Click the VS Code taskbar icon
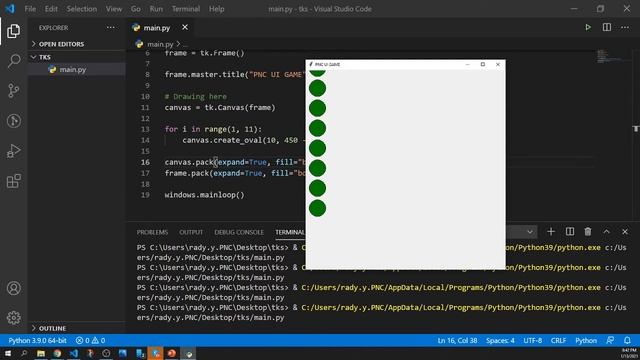This screenshot has height=360, width=640. [x=73, y=353]
